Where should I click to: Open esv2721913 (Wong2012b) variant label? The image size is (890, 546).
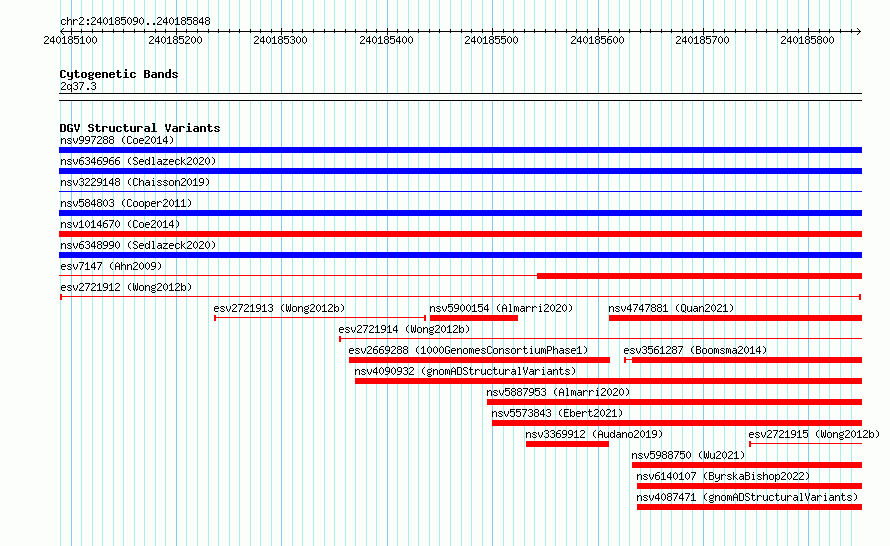(279, 308)
